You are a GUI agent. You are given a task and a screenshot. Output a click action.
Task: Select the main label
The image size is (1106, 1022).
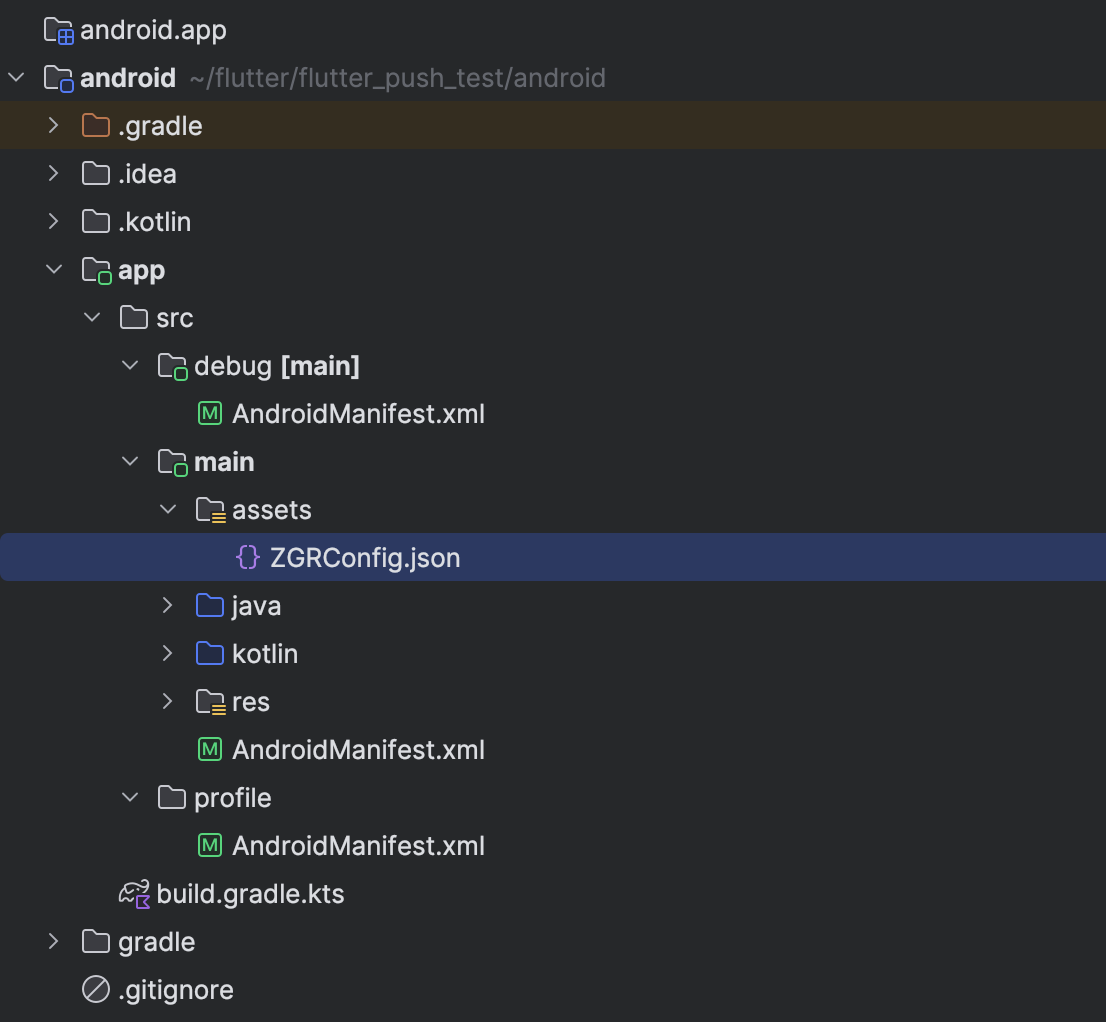[224, 462]
